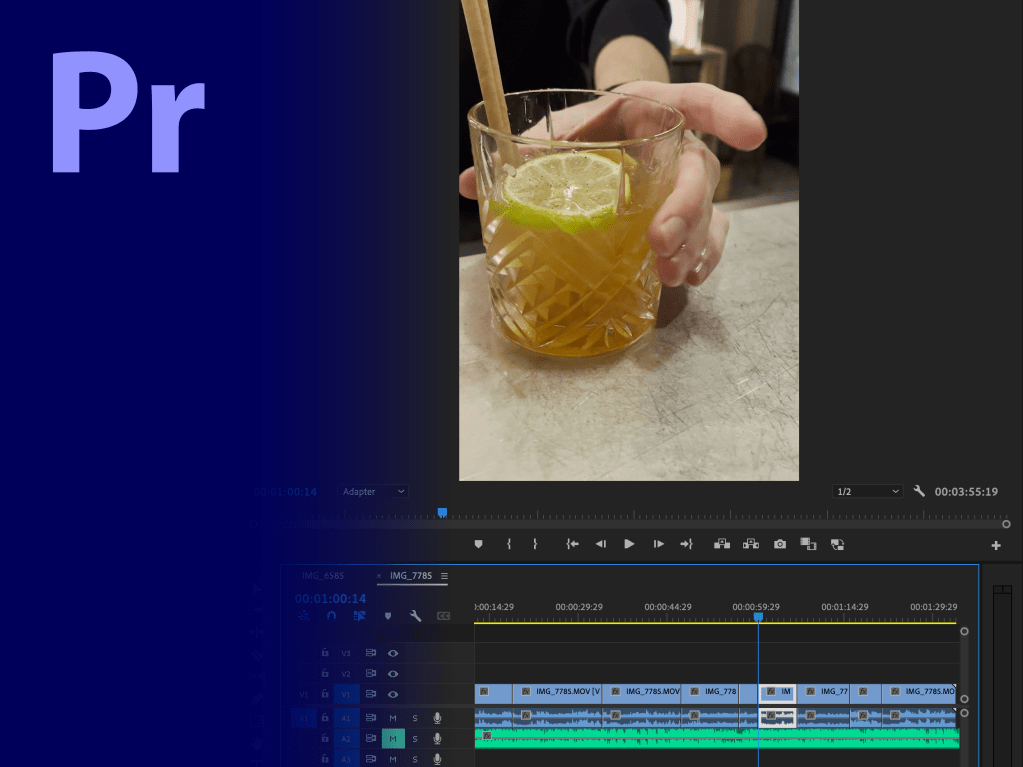Step forward one frame

(658, 544)
